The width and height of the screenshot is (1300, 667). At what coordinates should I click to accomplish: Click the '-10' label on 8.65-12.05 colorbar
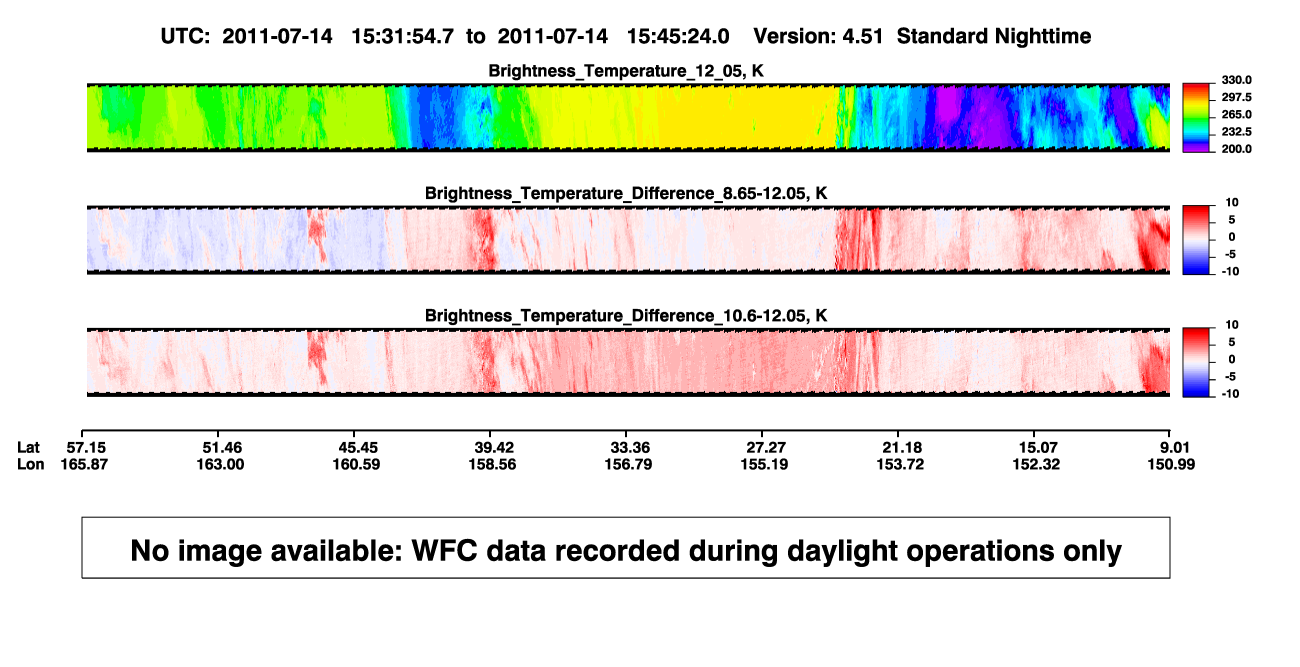pyautogui.click(x=1231, y=271)
